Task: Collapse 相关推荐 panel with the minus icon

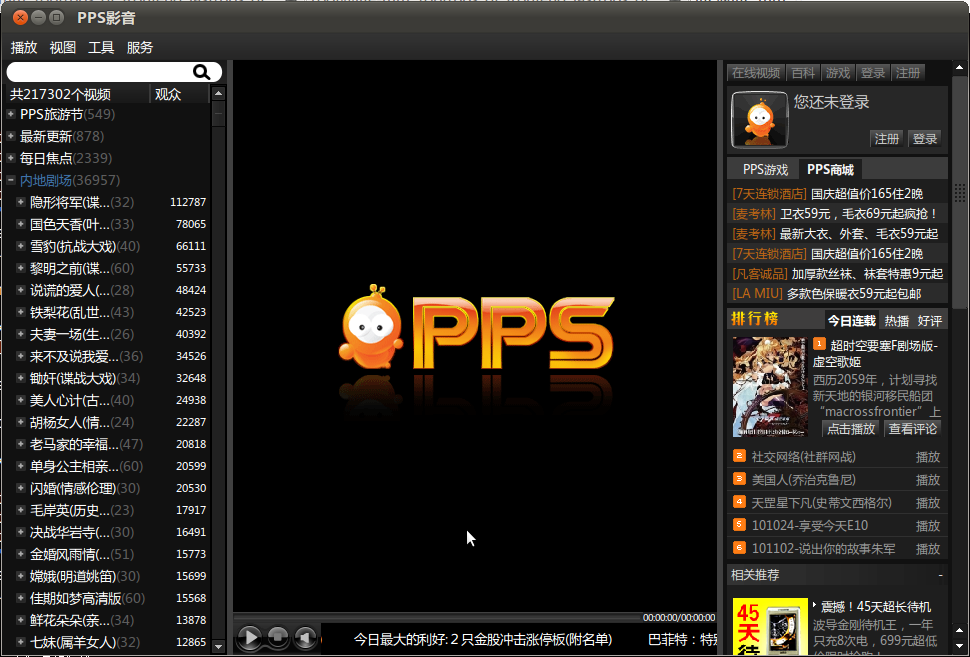Action: (x=940, y=575)
